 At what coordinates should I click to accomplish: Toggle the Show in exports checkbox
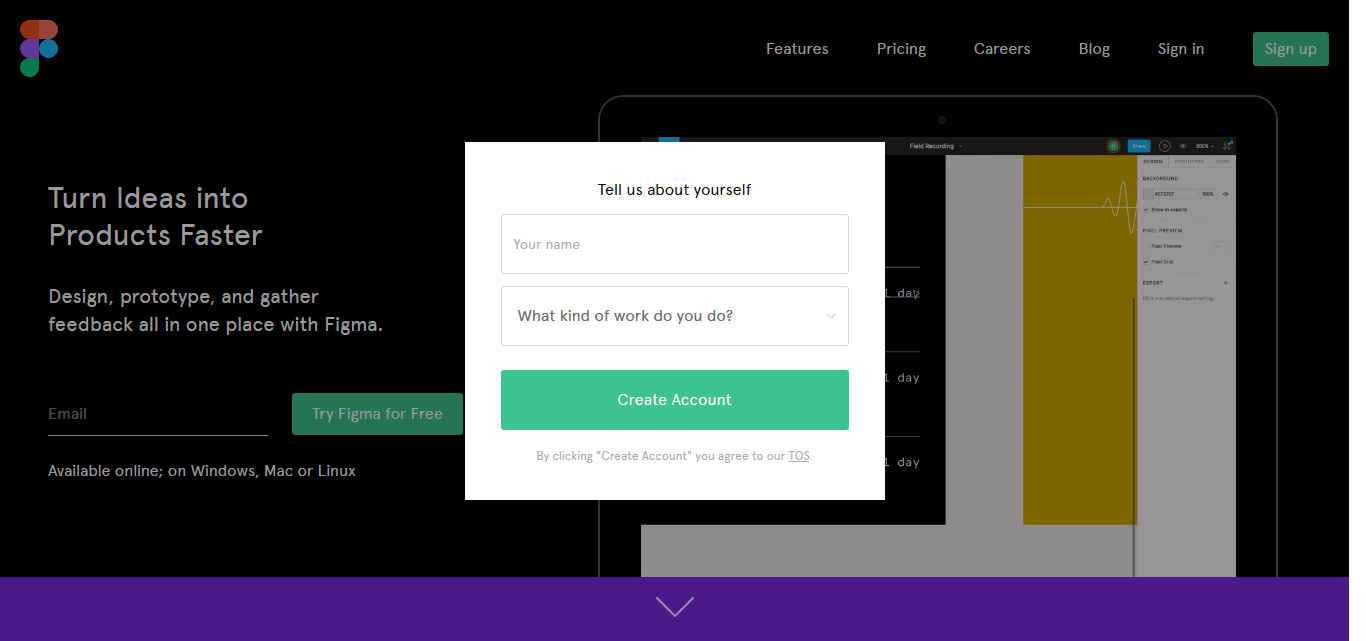click(1146, 210)
